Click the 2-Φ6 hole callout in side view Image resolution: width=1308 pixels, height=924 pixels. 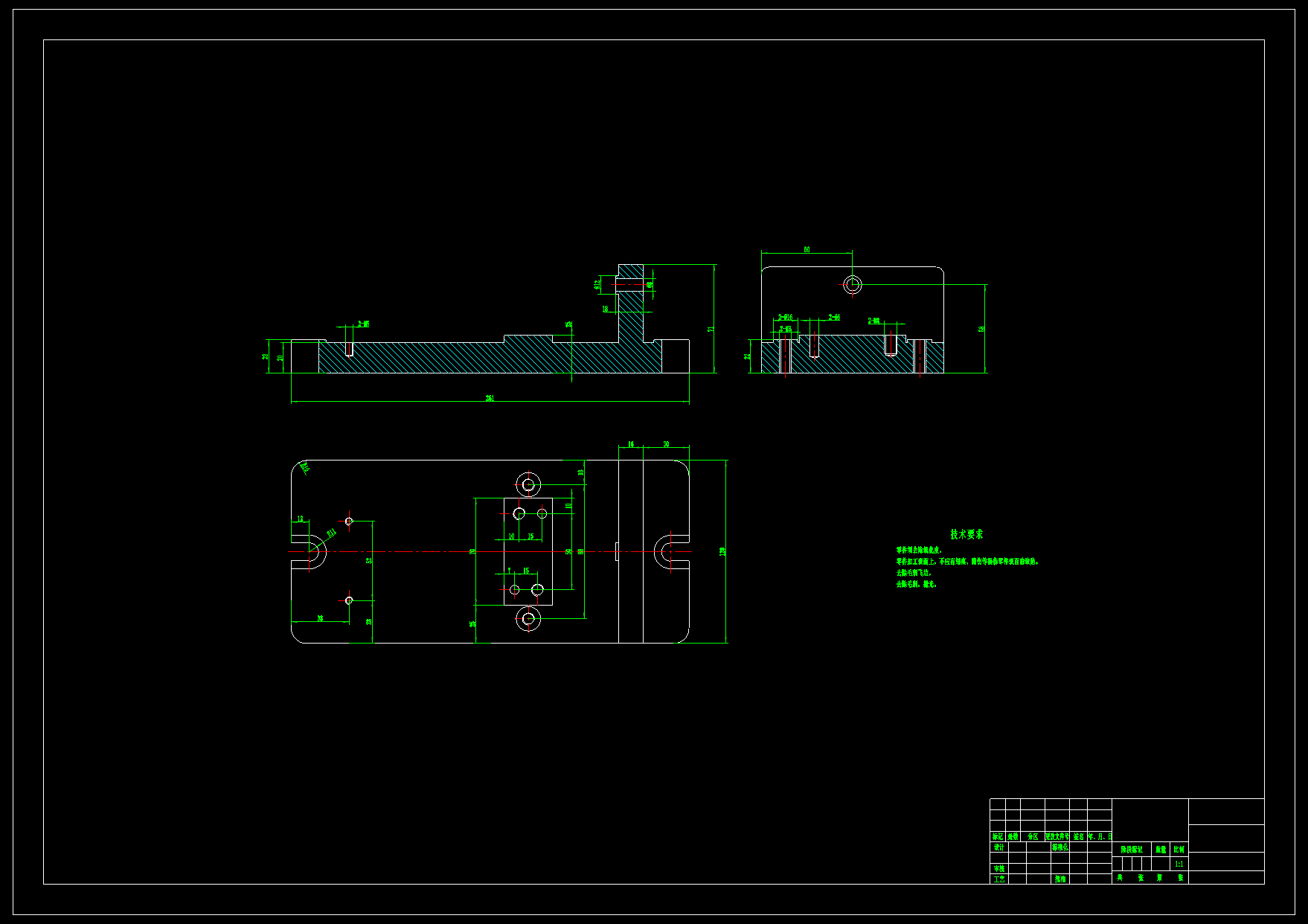pos(834,317)
